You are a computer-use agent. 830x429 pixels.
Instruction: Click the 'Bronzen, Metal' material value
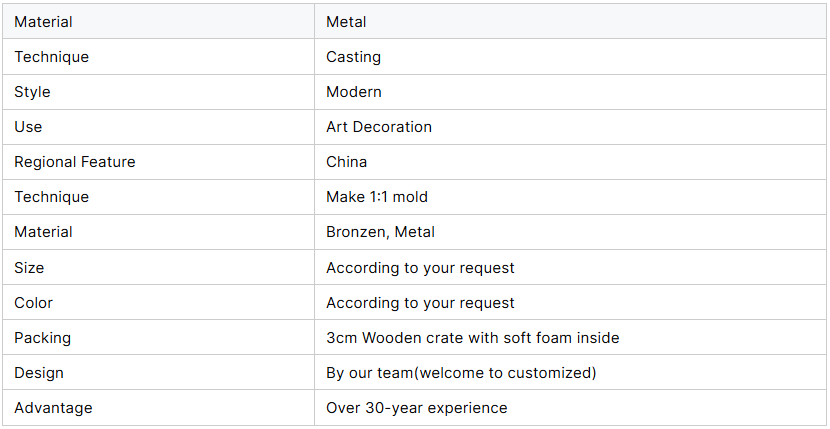click(x=380, y=232)
